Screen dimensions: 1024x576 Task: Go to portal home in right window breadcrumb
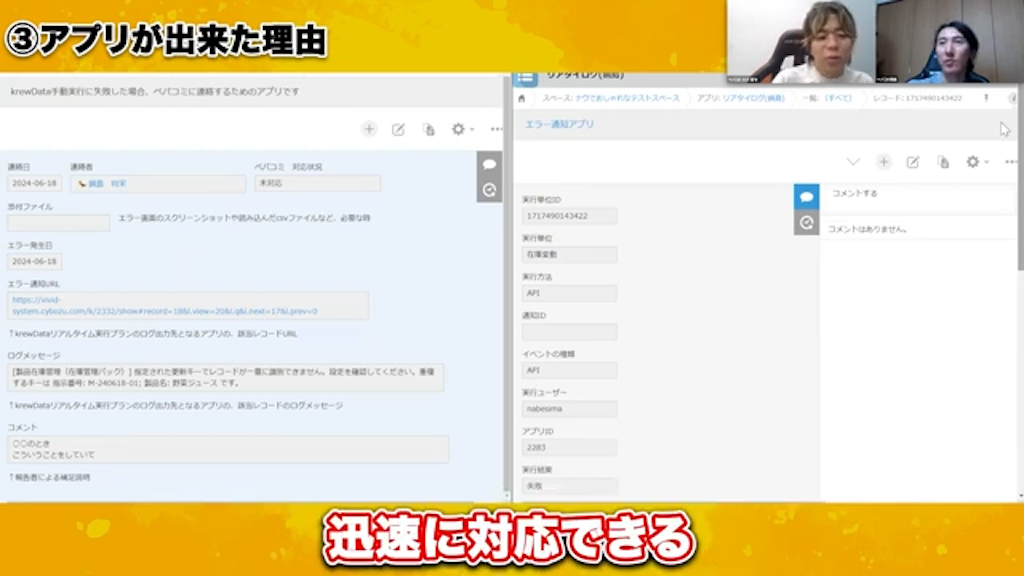(521, 99)
